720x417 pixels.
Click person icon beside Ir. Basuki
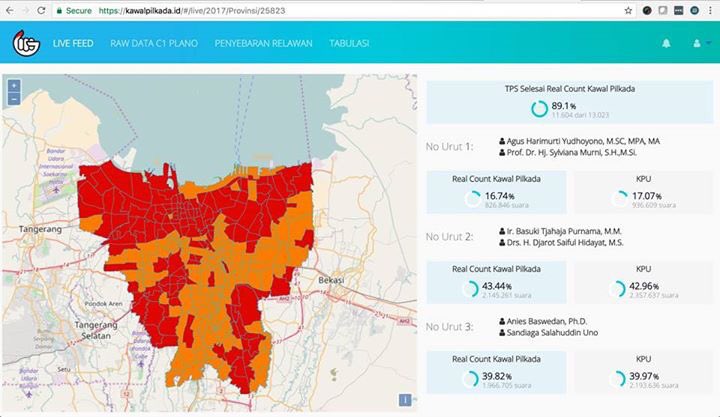[502, 231]
